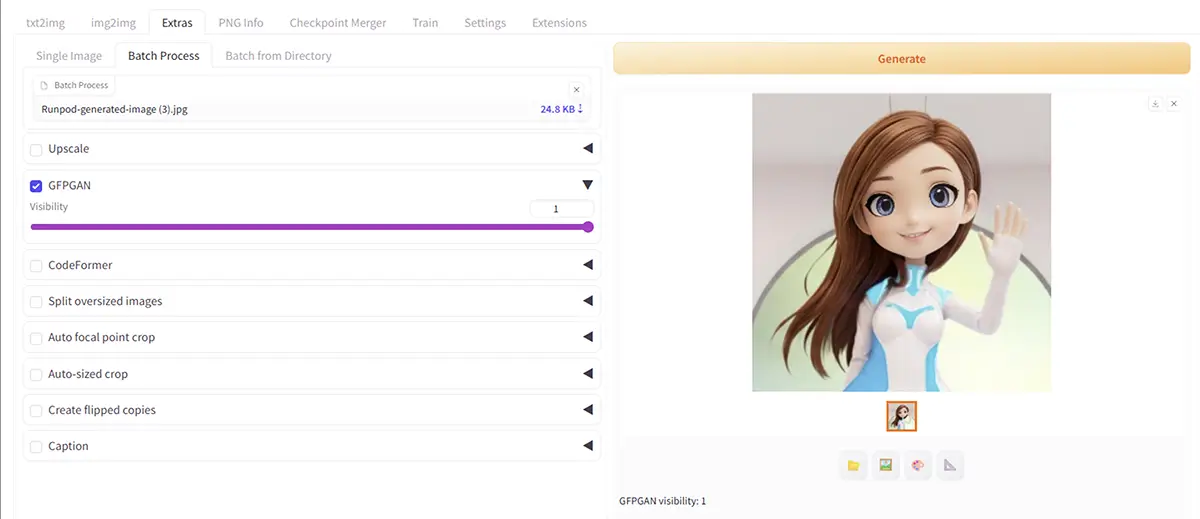The image size is (1200, 519).
Task: Switch to Single Image sub-tab
Action: tap(69, 56)
